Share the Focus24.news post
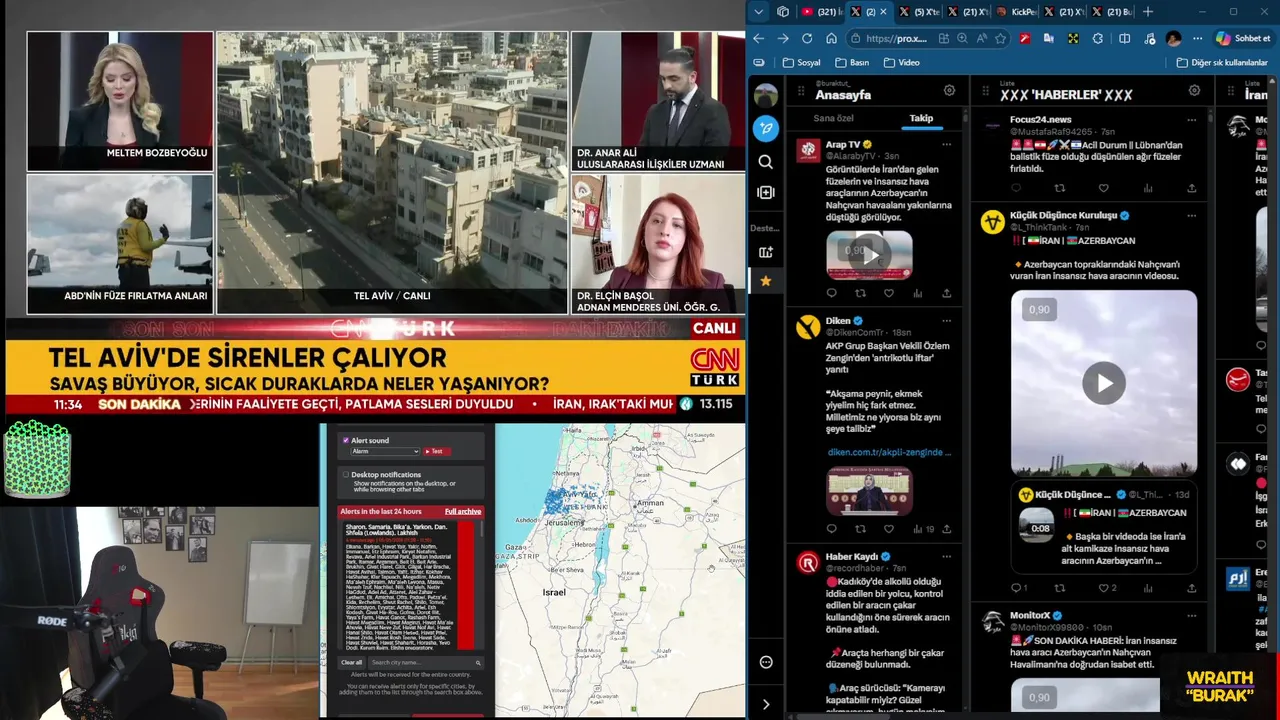Image resolution: width=1280 pixels, height=720 pixels. [x=1191, y=188]
